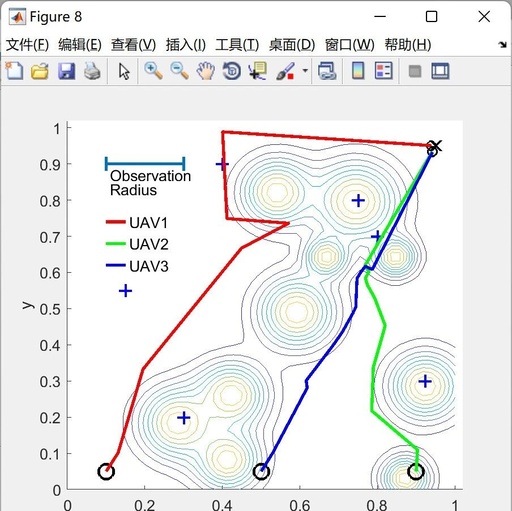Viewport: 512px width, 511px height.
Task: Enable the Rotate 3D tool
Action: pyautogui.click(x=232, y=71)
